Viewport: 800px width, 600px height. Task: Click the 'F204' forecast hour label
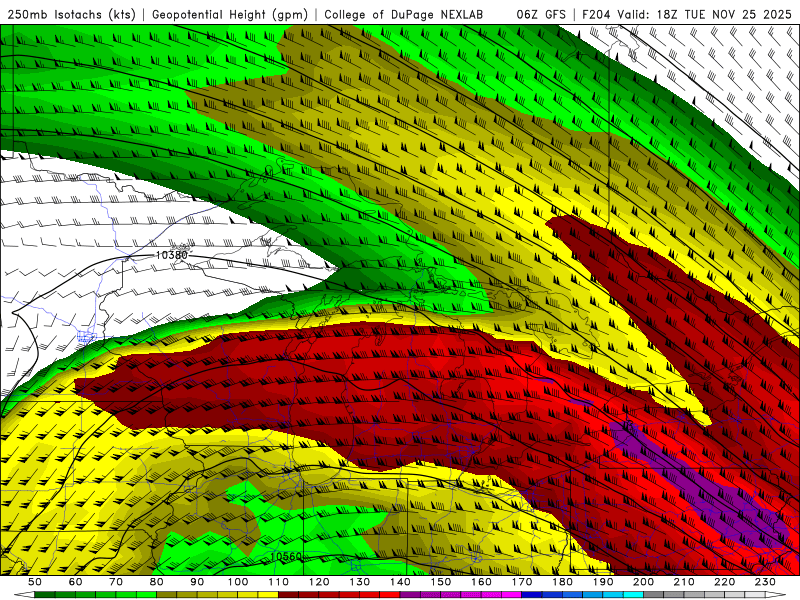(x=597, y=14)
